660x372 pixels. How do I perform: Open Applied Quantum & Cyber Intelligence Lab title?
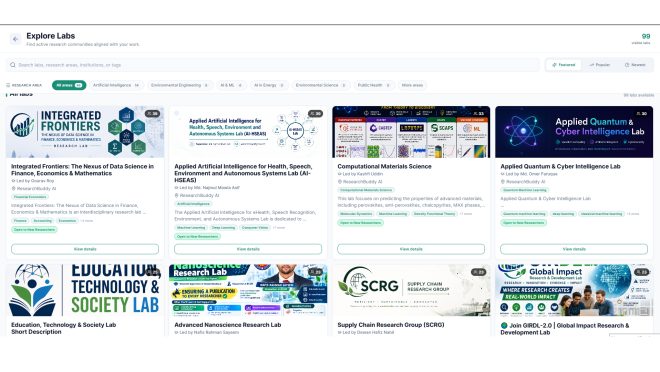[x=560, y=166]
